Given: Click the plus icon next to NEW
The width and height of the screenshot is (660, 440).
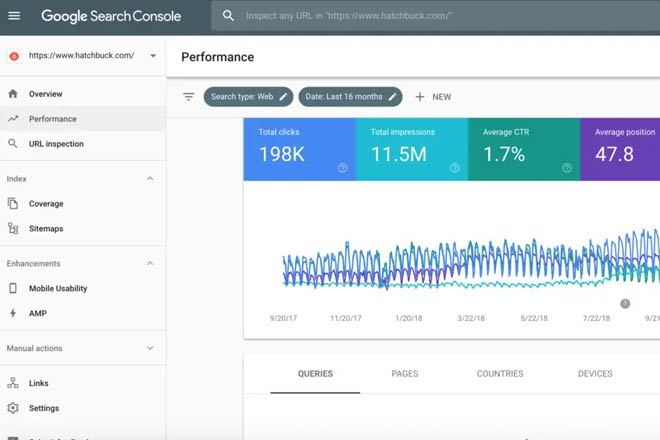Looking at the screenshot, I should click(x=420, y=97).
